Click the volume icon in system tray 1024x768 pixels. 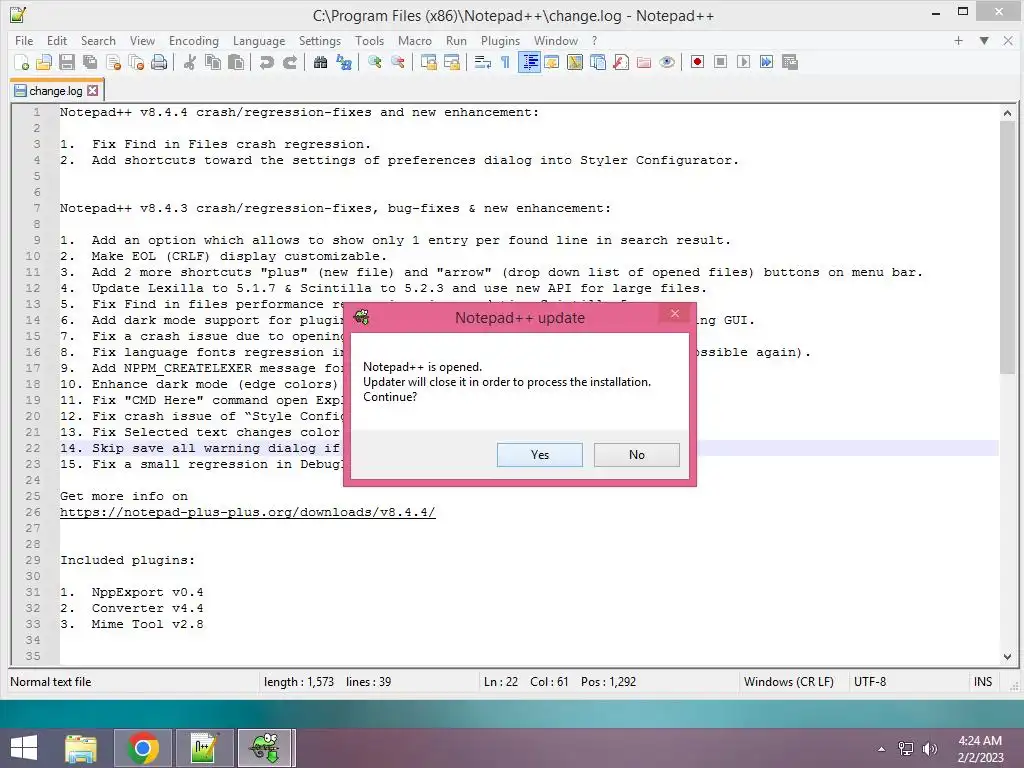pos(929,749)
